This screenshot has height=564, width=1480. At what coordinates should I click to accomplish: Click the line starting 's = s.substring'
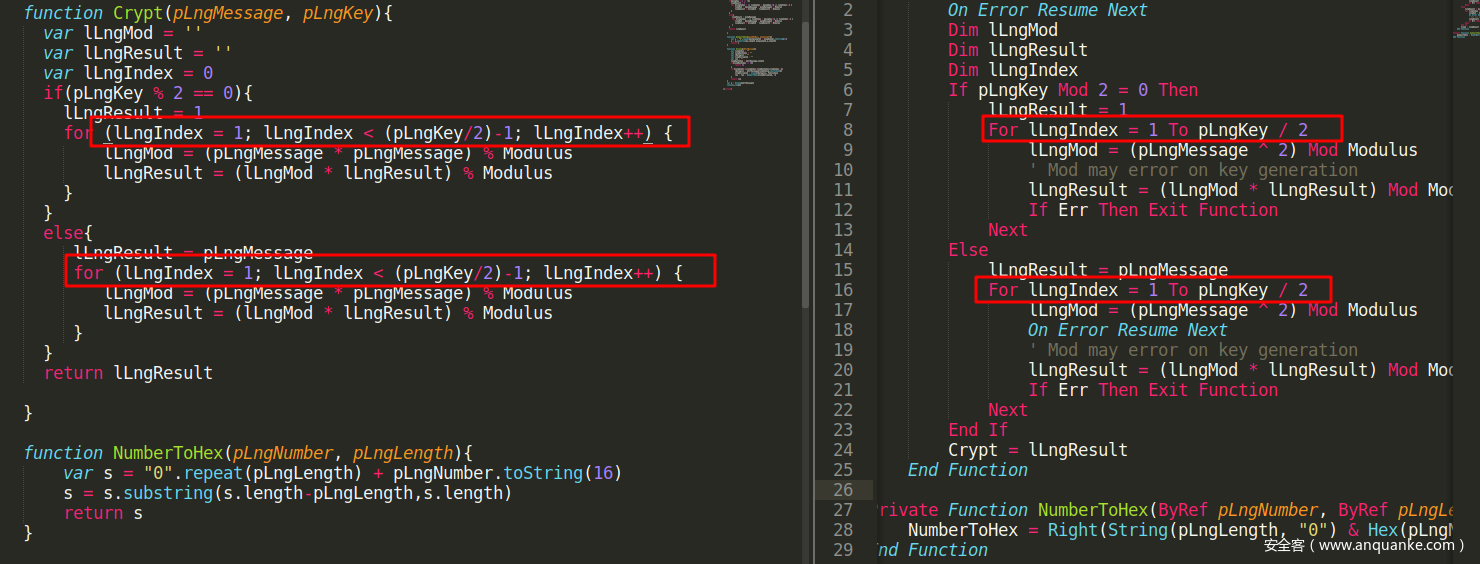(x=288, y=493)
